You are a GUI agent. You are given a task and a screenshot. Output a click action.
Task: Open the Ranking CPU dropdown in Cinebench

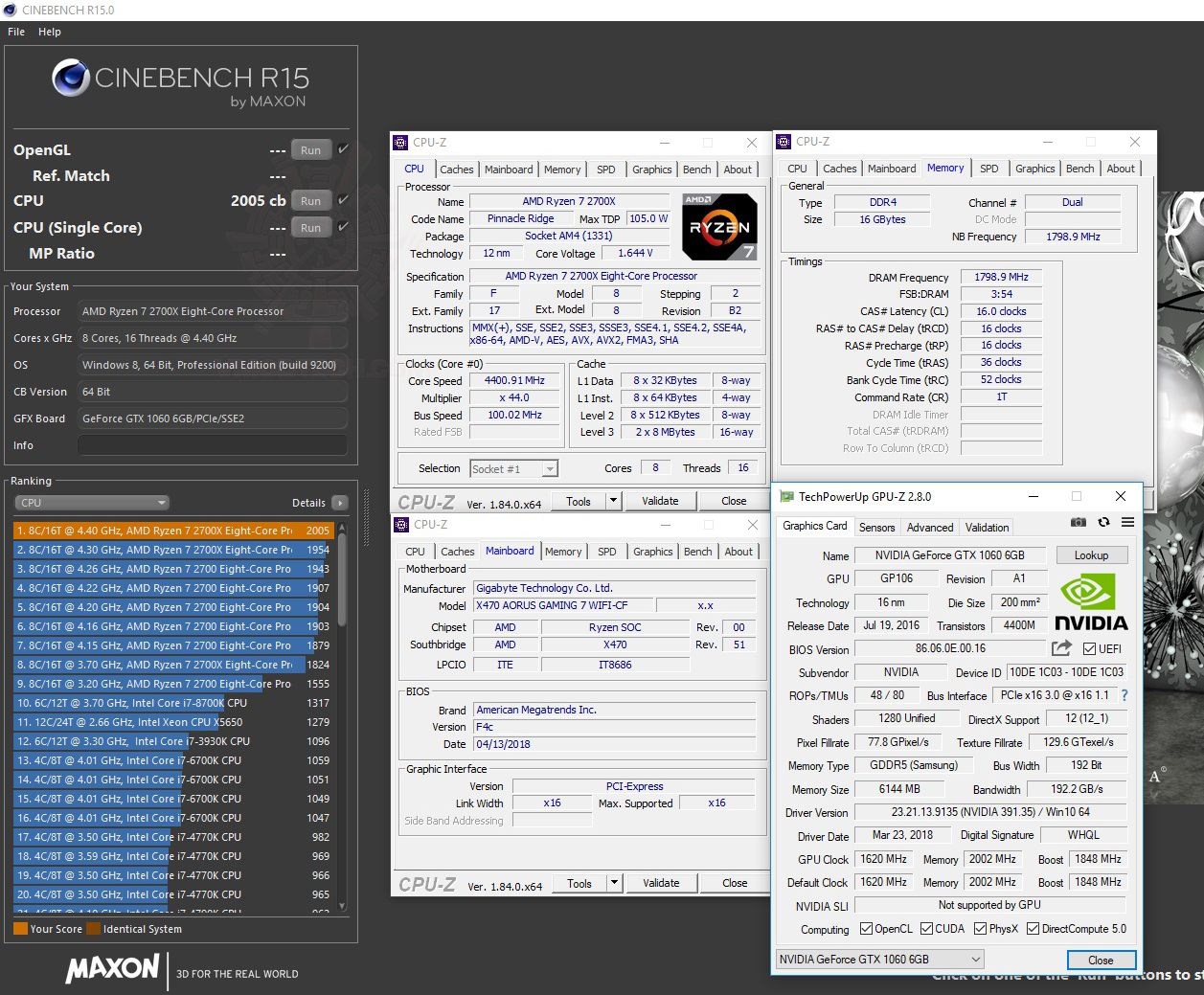coord(92,503)
